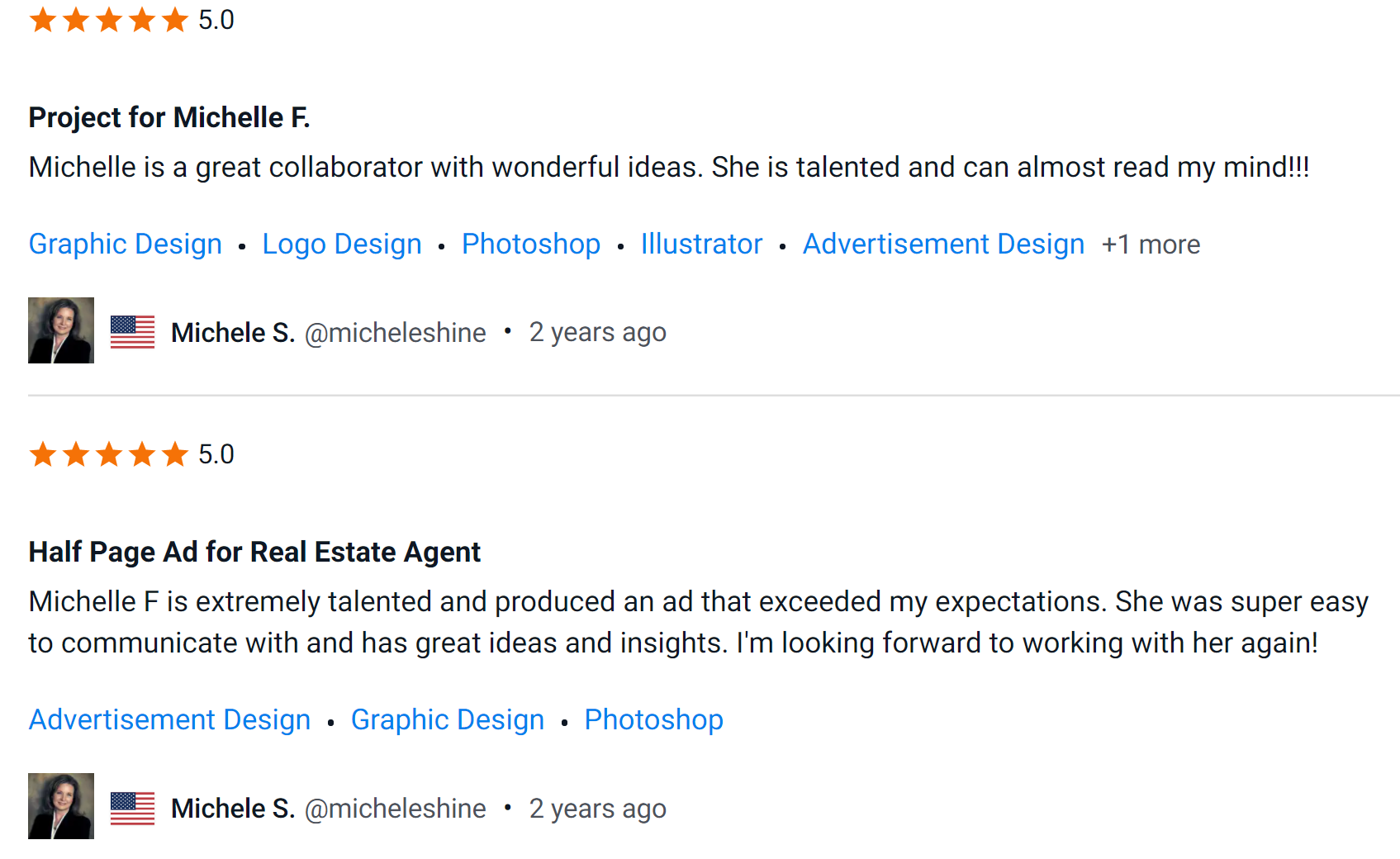Click Advertisement Design tag in second review

[170, 720]
